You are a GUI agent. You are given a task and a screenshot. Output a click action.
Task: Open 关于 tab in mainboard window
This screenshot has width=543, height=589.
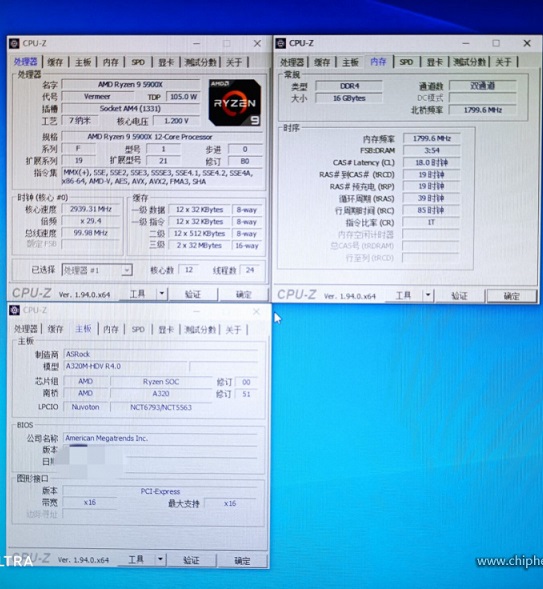click(x=233, y=329)
